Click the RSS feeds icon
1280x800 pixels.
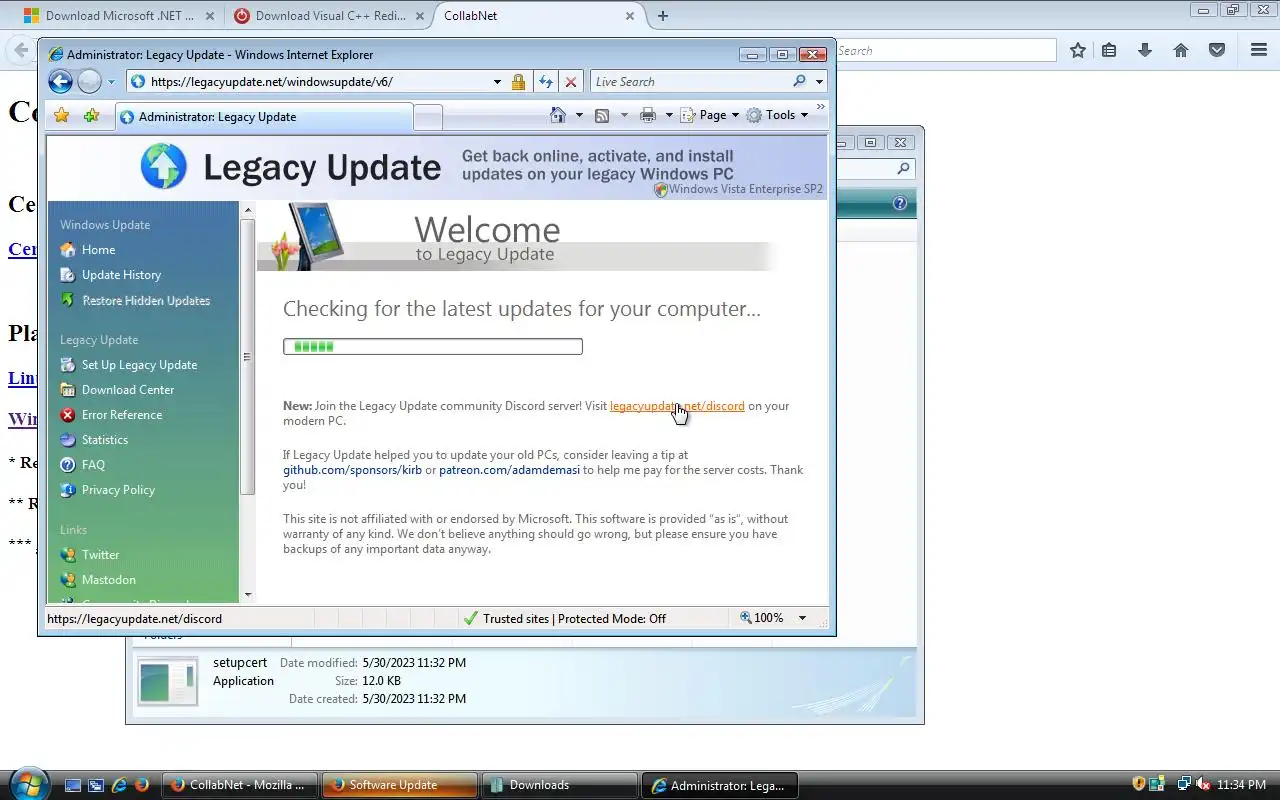click(602, 115)
